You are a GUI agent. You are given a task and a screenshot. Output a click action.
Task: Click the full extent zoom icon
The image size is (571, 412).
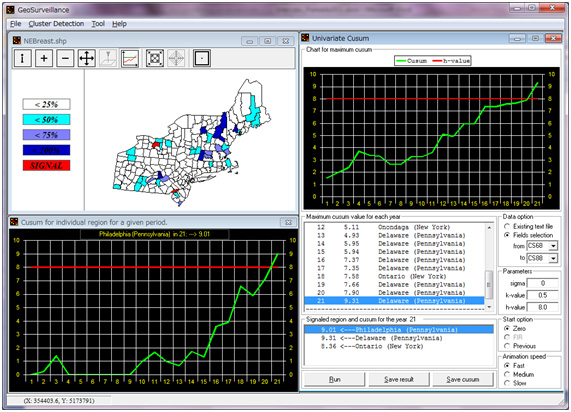155,58
